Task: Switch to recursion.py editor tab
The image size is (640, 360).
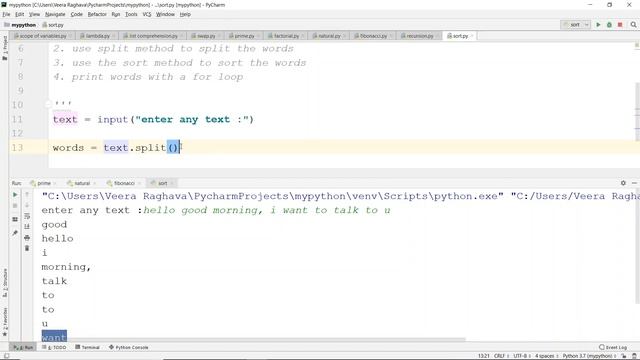Action: click(419, 36)
